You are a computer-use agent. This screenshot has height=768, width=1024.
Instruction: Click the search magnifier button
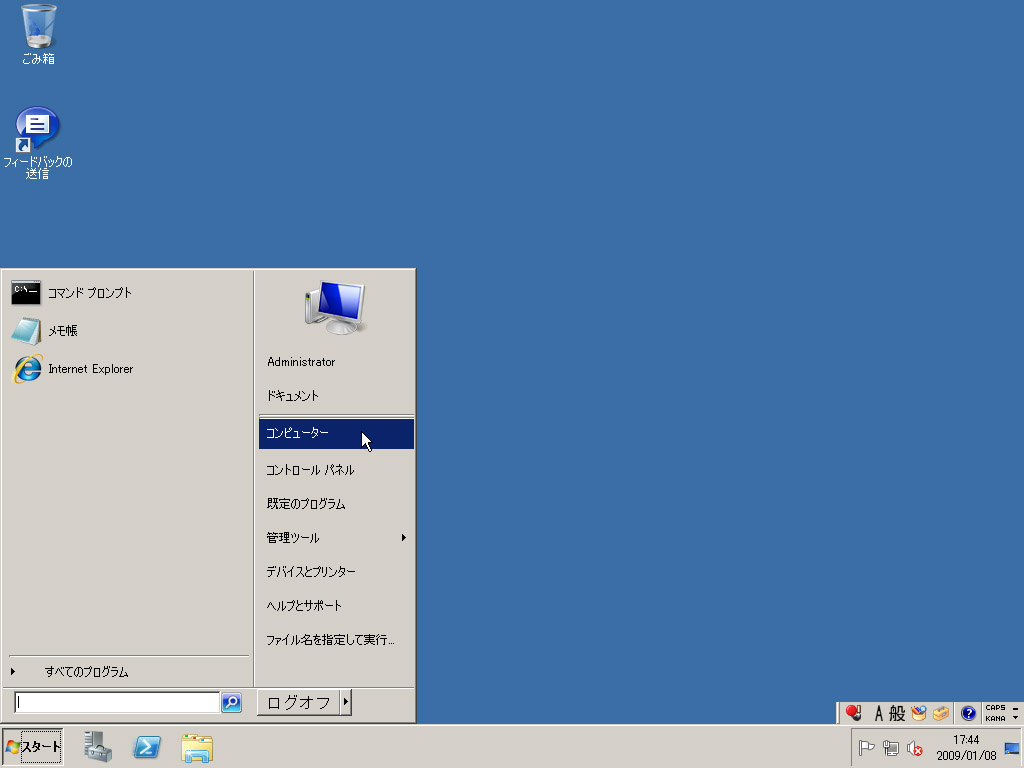(232, 703)
